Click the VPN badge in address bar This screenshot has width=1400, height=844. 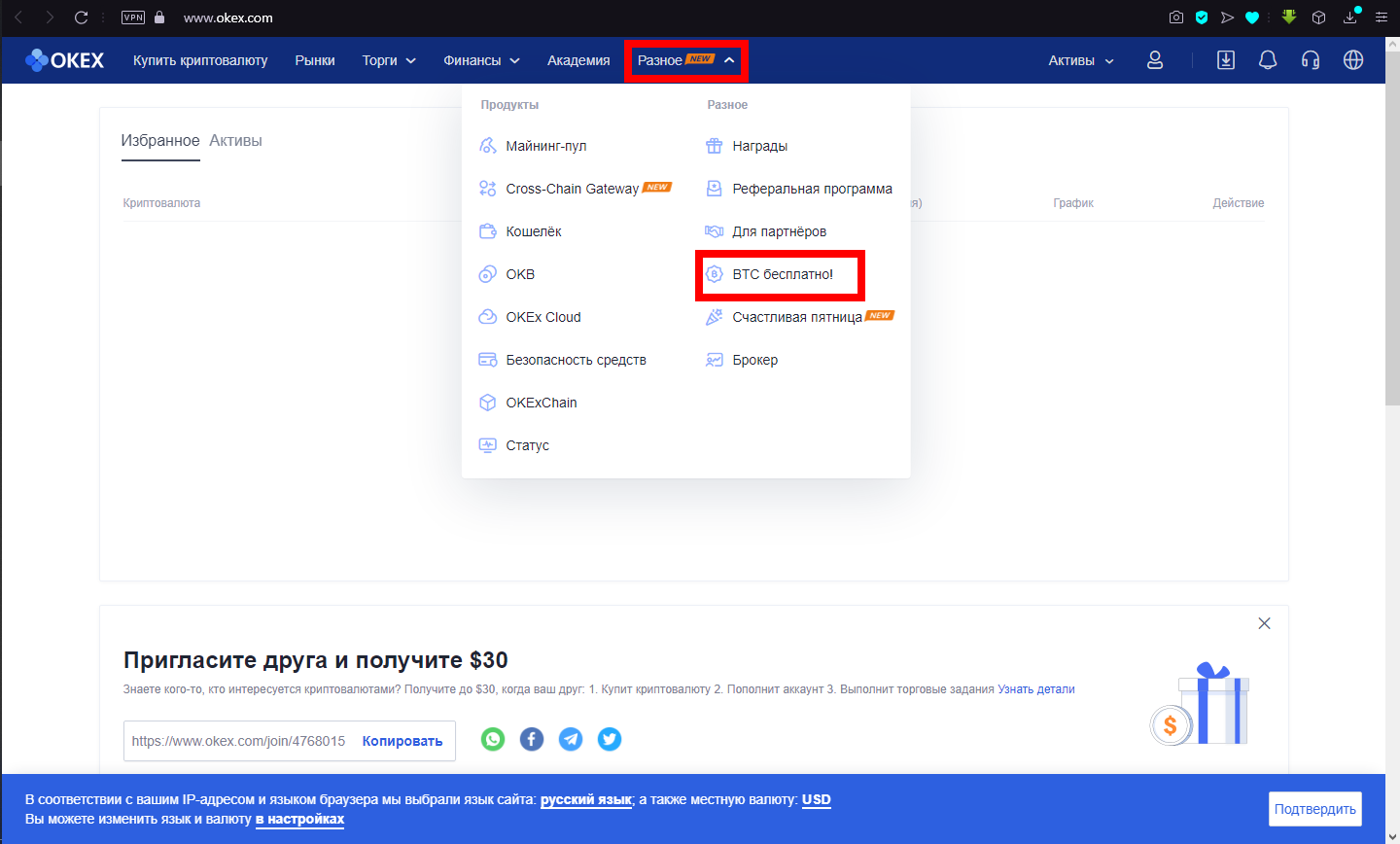tap(133, 18)
